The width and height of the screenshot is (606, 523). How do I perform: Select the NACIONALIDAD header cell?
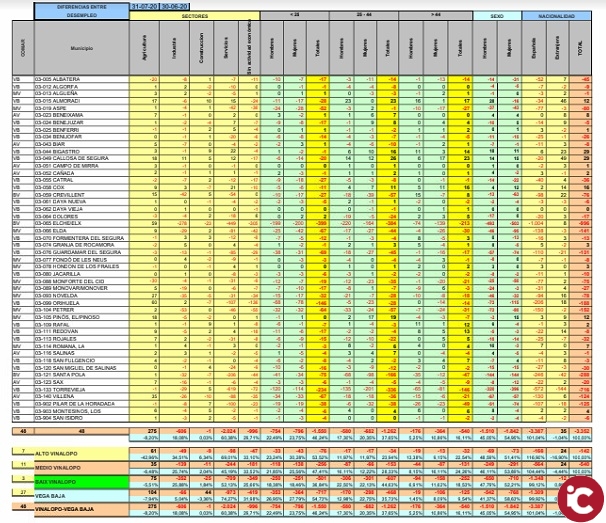click(562, 17)
